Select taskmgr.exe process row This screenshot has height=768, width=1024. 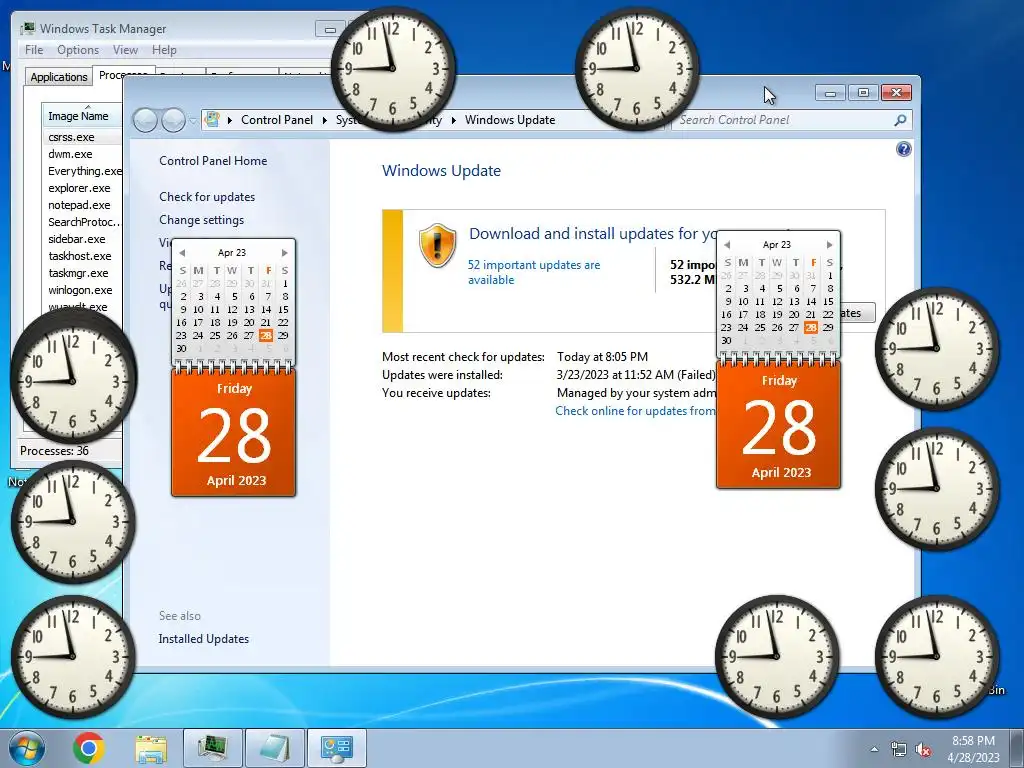click(x=82, y=273)
